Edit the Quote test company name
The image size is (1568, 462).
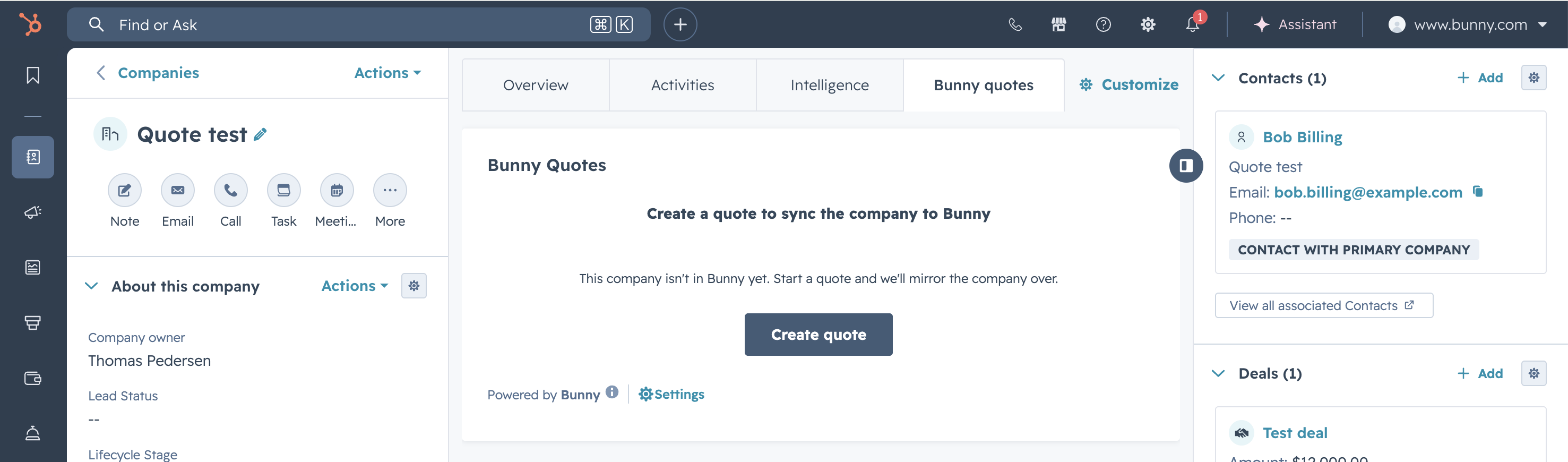[260, 134]
